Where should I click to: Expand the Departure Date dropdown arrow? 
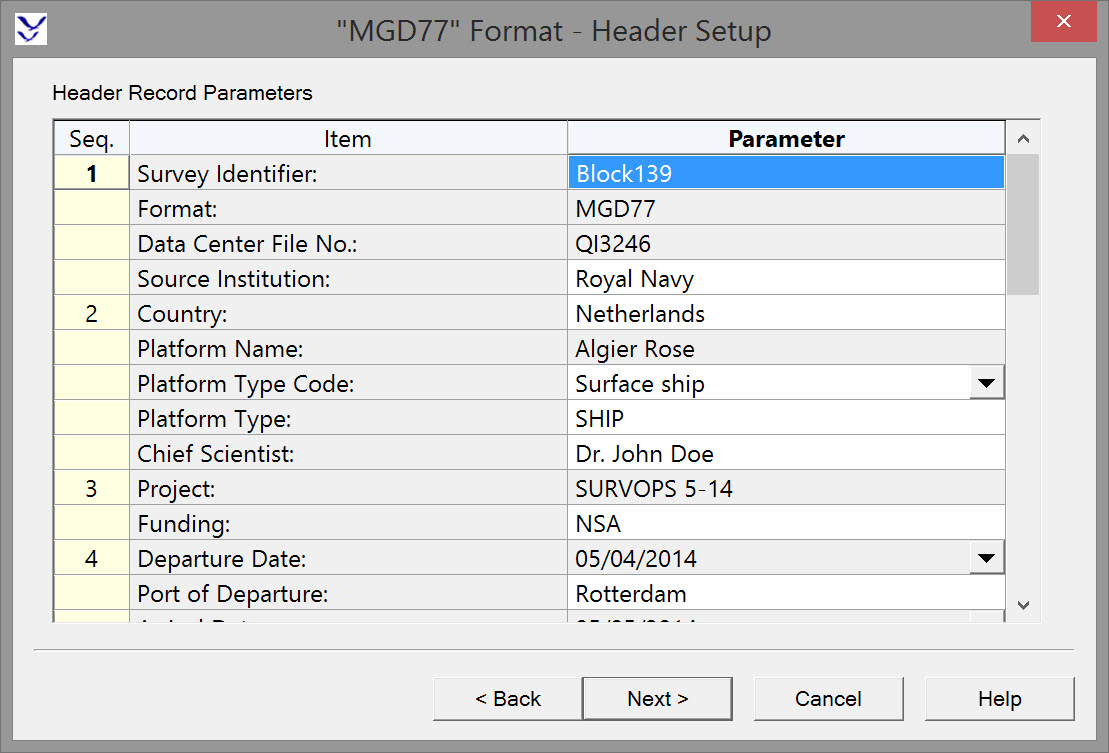(986, 558)
